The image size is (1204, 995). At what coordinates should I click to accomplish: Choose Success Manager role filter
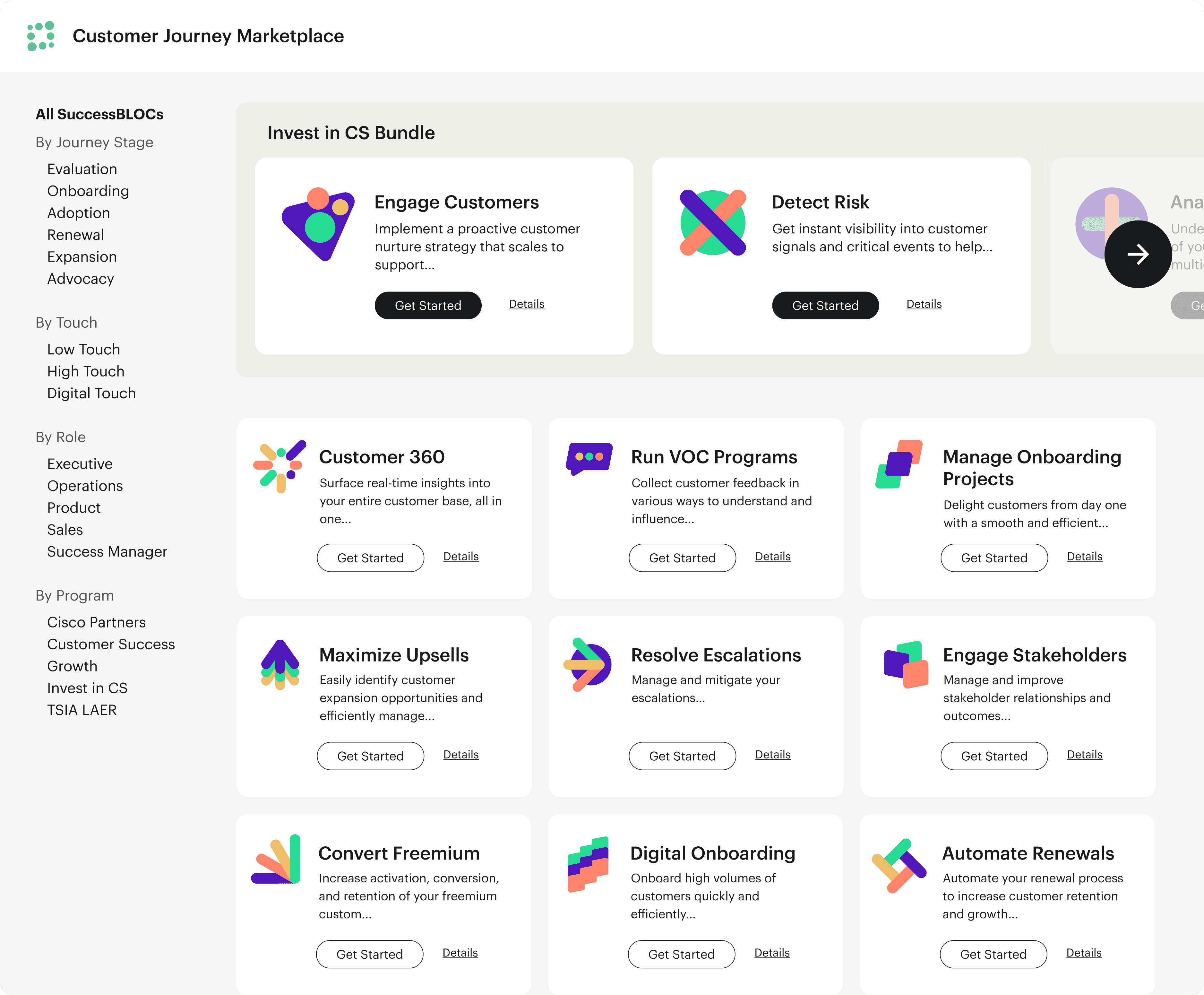click(107, 551)
